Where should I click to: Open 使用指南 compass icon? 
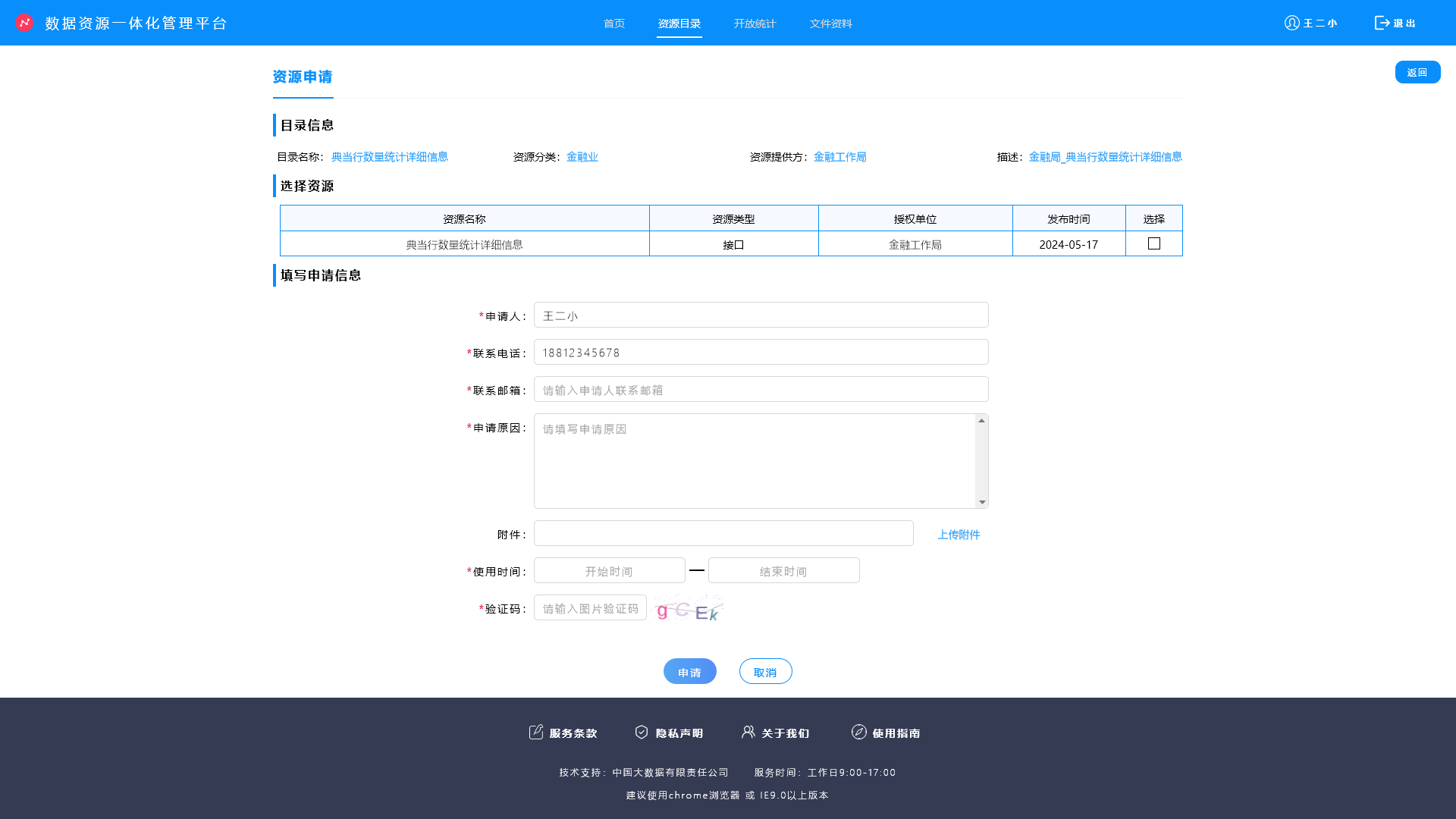click(858, 732)
